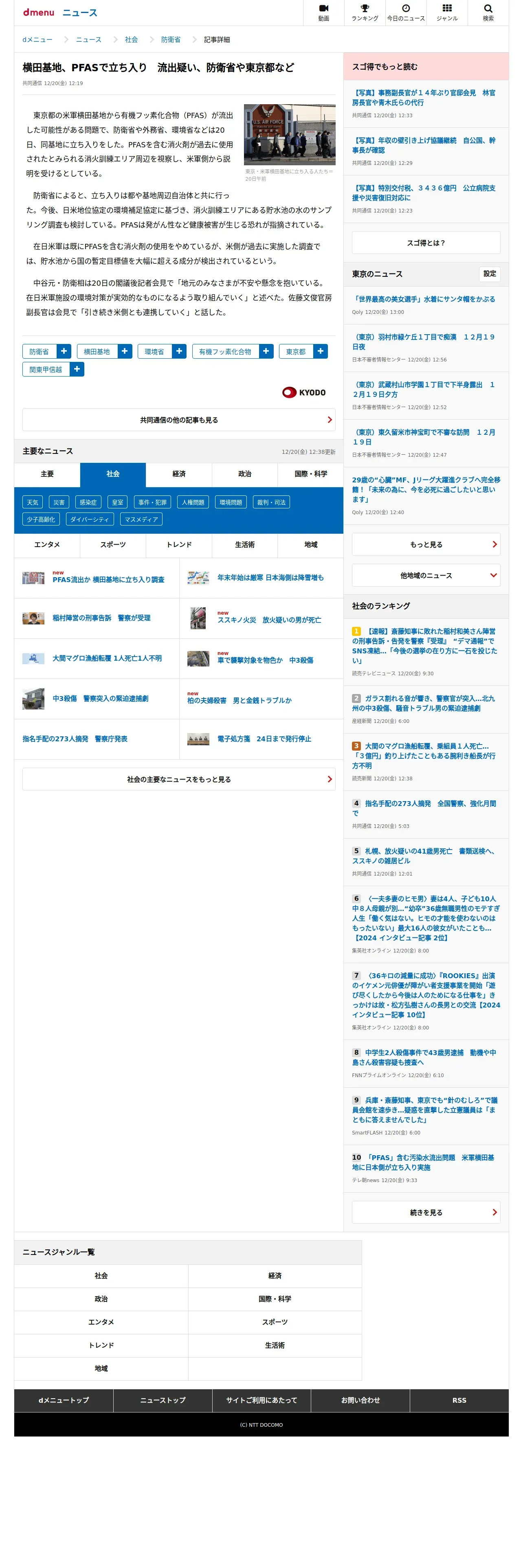Open headline 年末年始は厳寒 日本海側は降雪増も

(x=270, y=578)
